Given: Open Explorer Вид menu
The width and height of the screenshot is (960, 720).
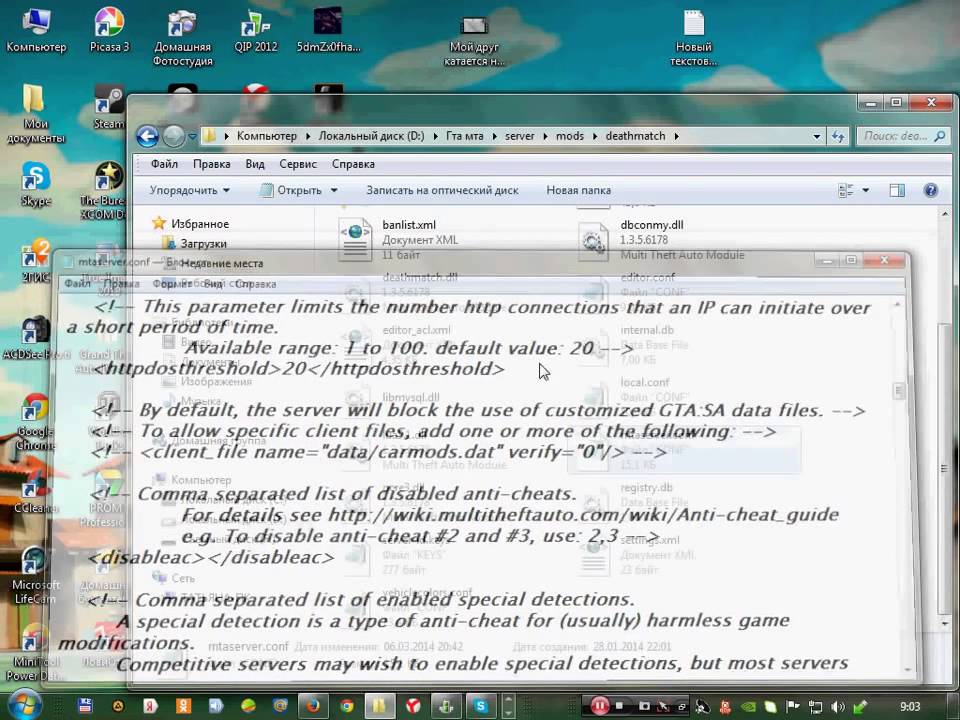Looking at the screenshot, I should (255, 164).
